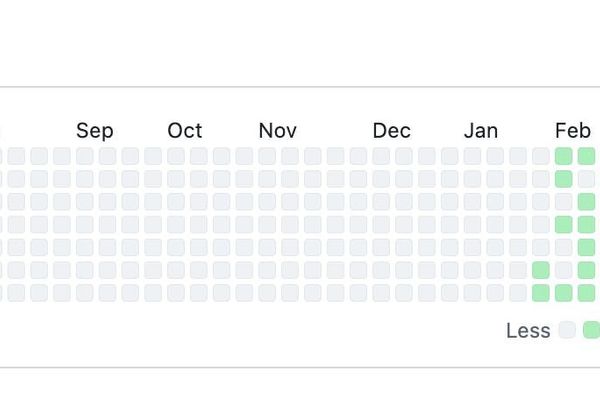Click bottom-row gray cell in first Nov column
The image size is (600, 400).
267,293
